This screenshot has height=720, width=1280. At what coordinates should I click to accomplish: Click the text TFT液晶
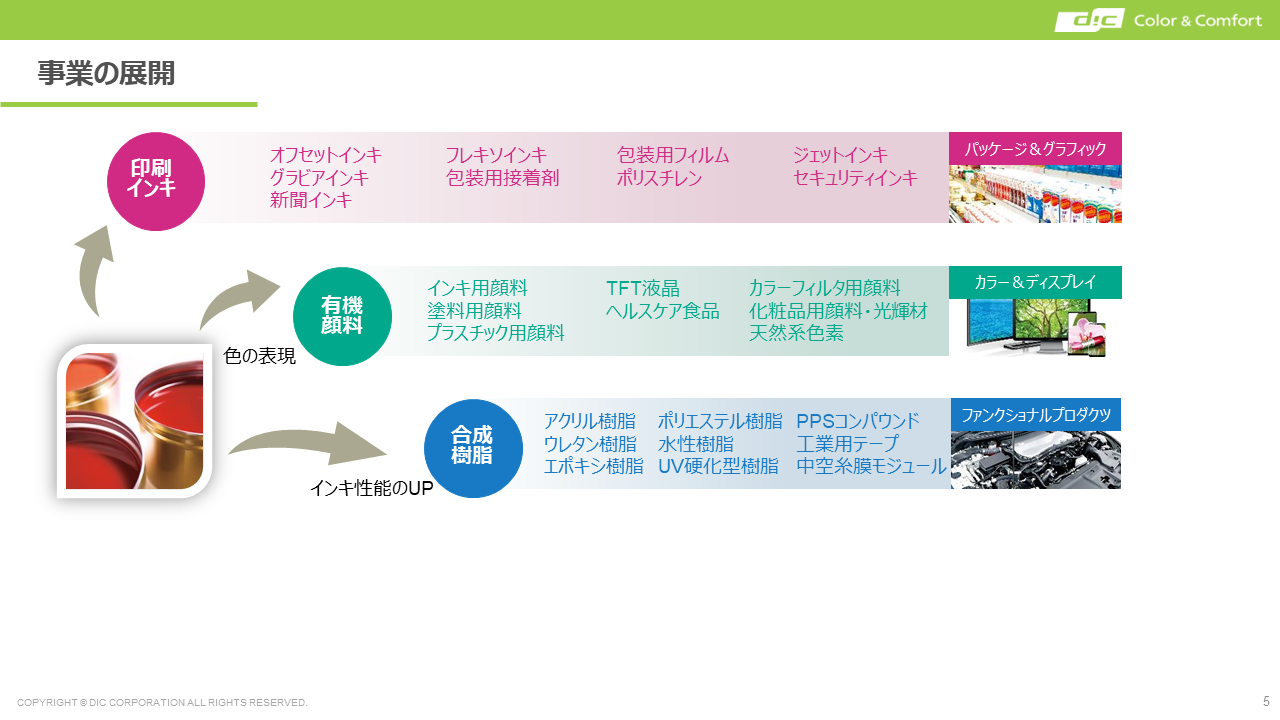click(643, 288)
